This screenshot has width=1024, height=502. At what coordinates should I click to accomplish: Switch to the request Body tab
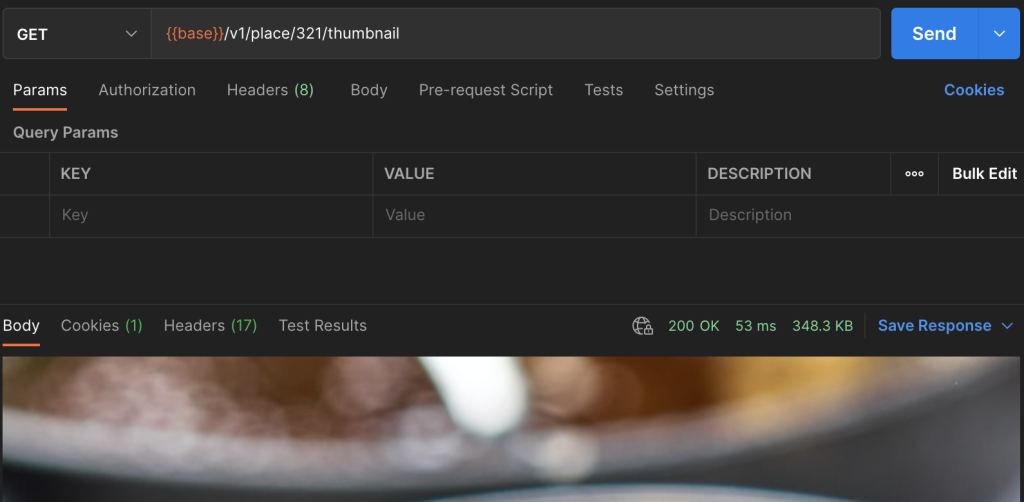pyautogui.click(x=369, y=90)
